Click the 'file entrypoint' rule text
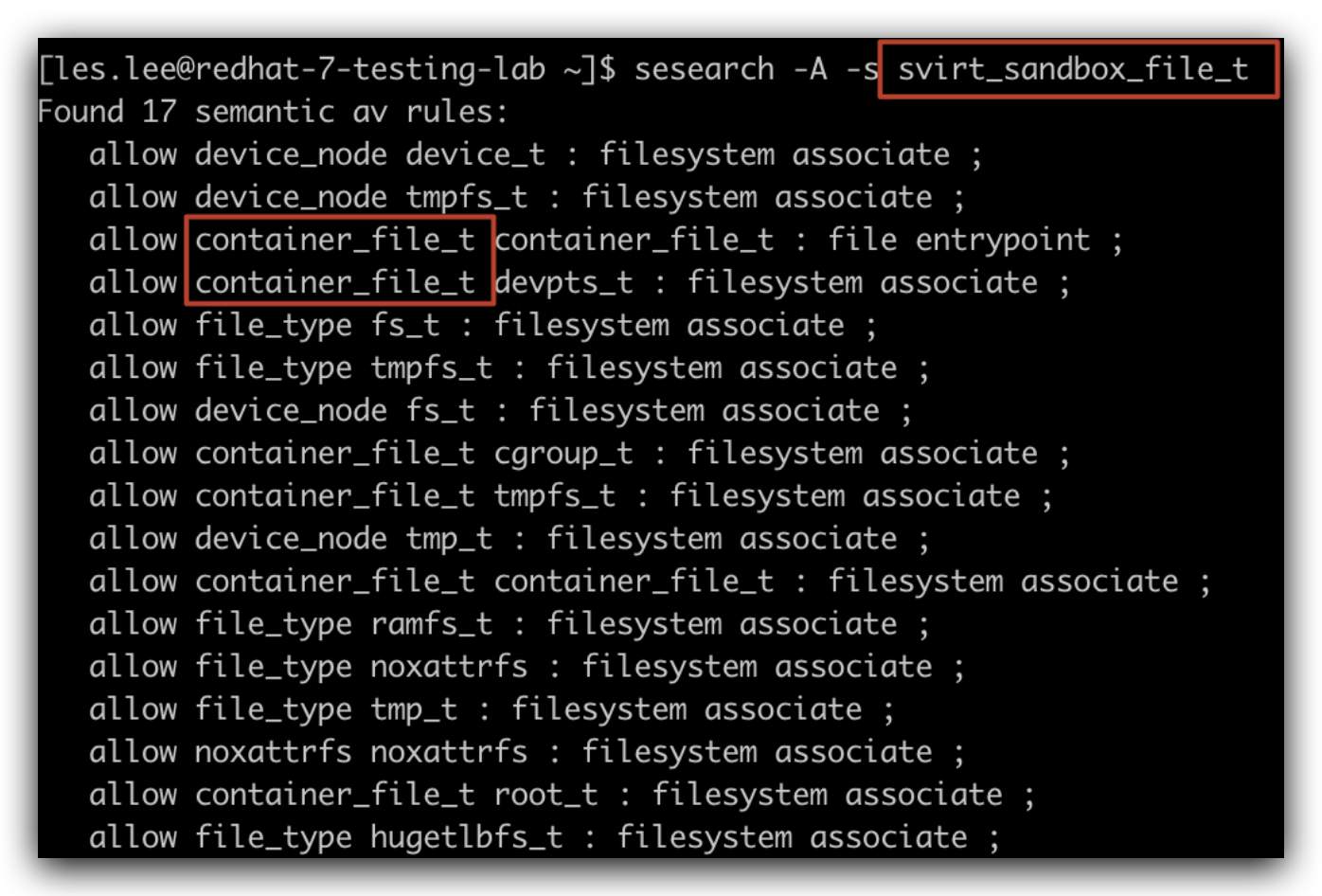Viewport: 1322px width, 896px height. pyautogui.click(x=958, y=241)
